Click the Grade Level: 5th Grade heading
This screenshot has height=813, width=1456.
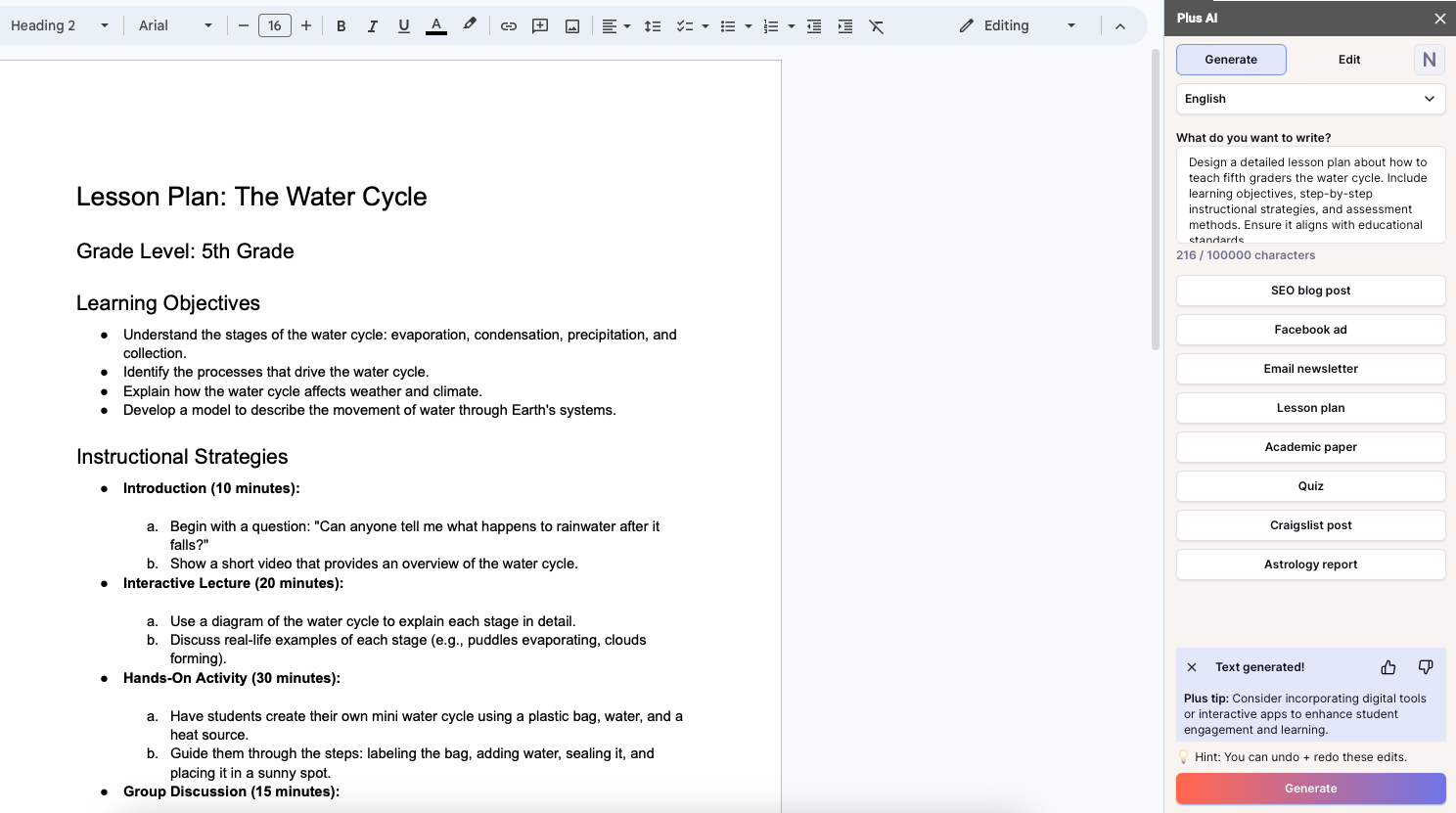(x=185, y=251)
